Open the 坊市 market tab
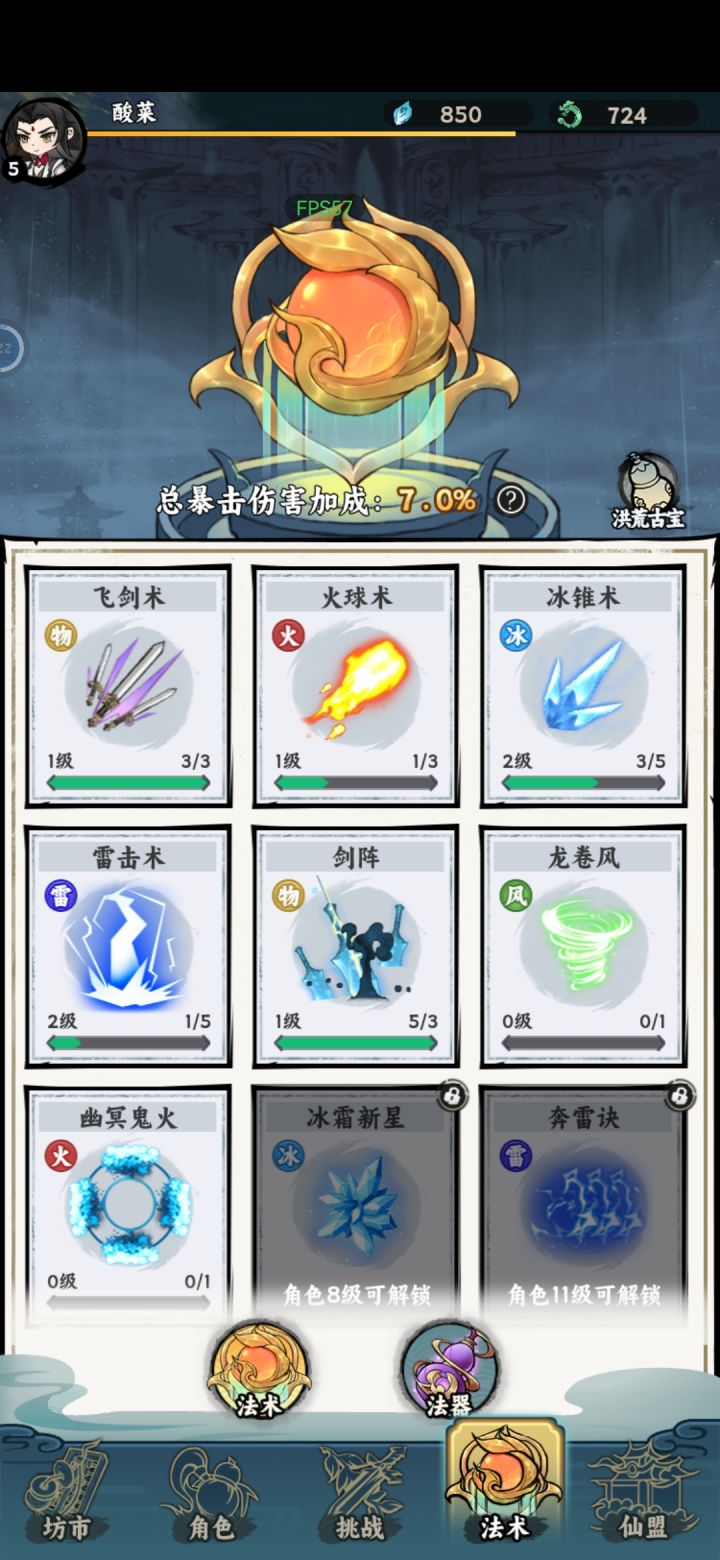The height and width of the screenshot is (1560, 720). (x=67, y=1490)
